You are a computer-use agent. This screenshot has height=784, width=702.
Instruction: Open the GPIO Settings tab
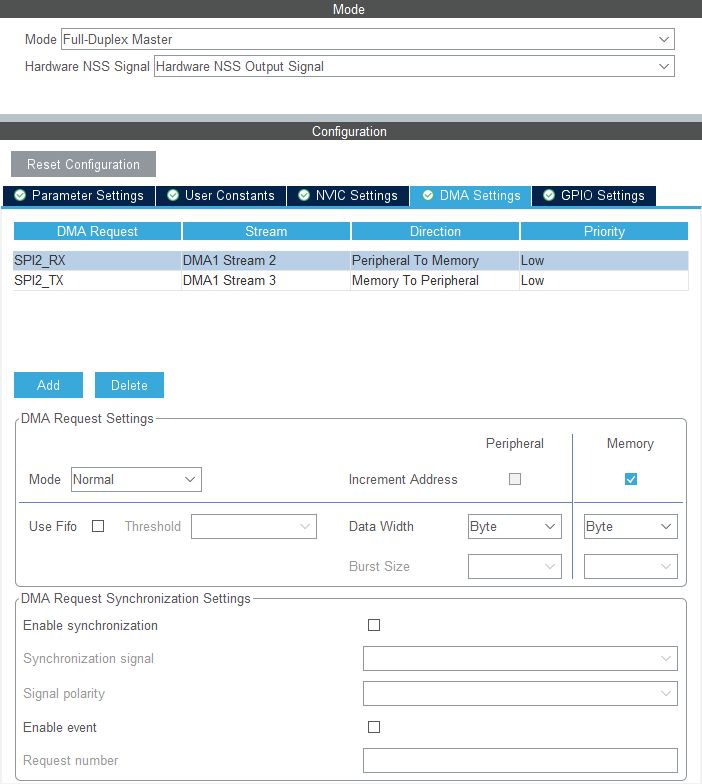pos(594,196)
